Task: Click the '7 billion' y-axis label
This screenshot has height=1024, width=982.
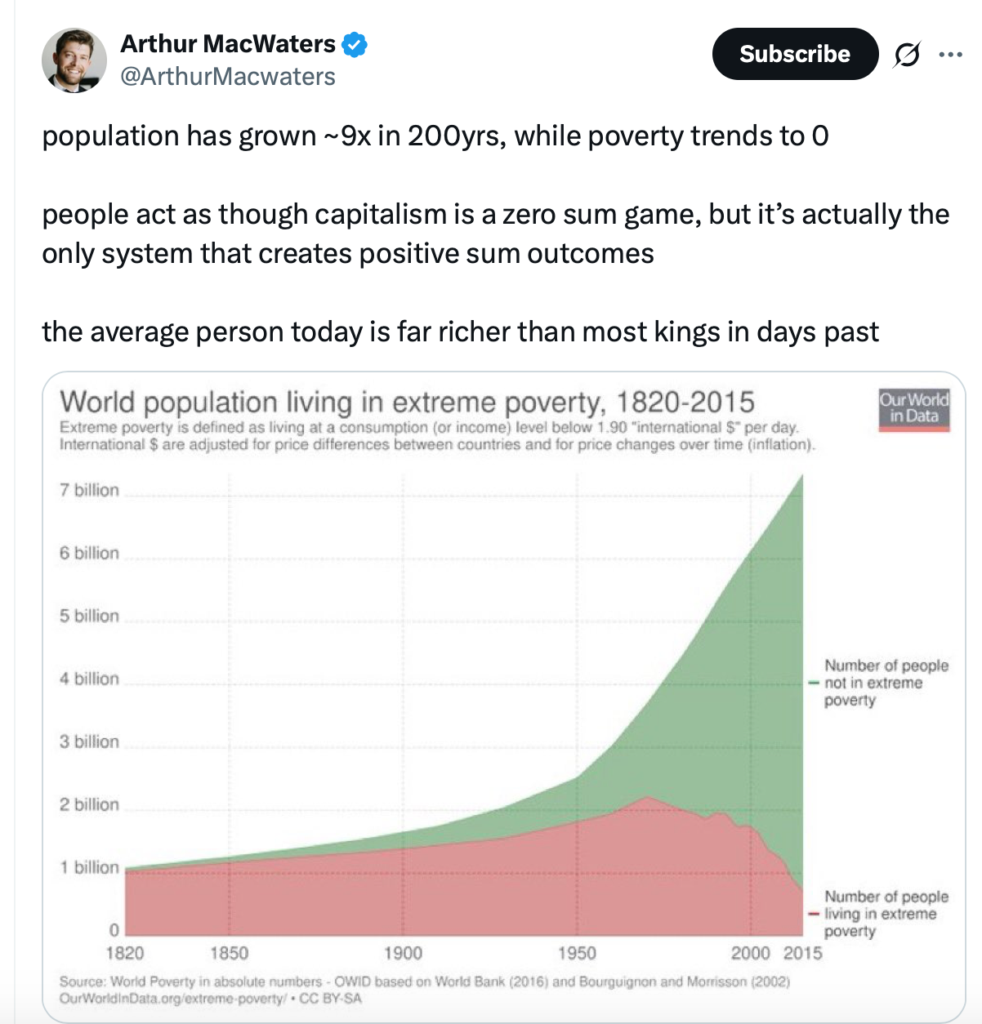Action: [89, 490]
